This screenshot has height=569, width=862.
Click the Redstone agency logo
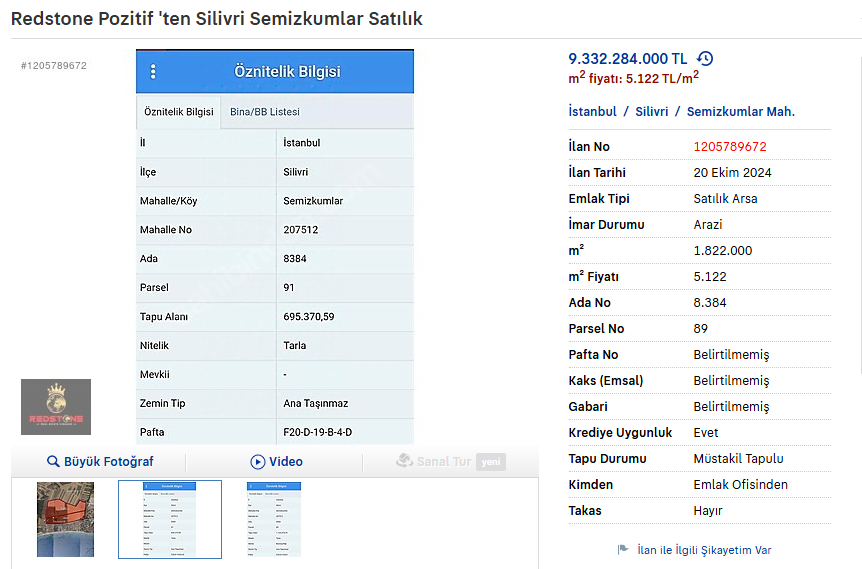56,407
